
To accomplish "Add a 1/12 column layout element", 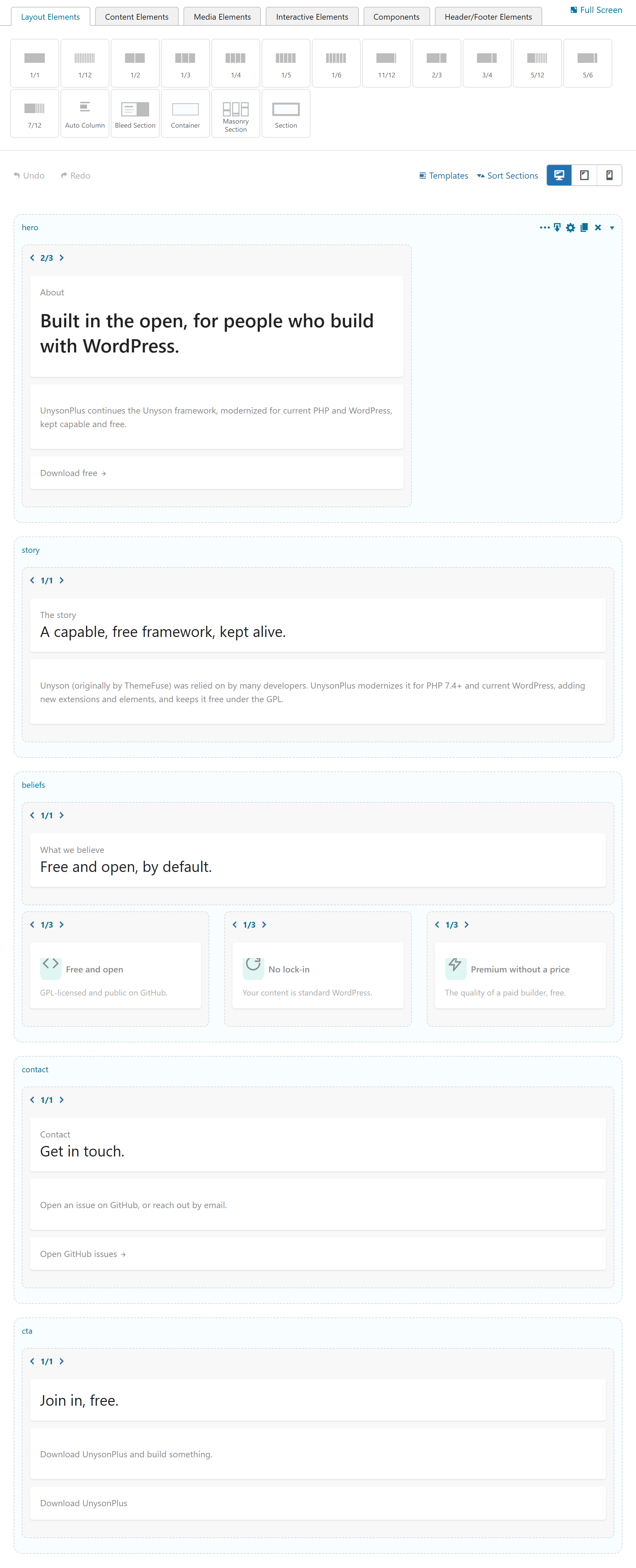I will pyautogui.click(x=85, y=63).
